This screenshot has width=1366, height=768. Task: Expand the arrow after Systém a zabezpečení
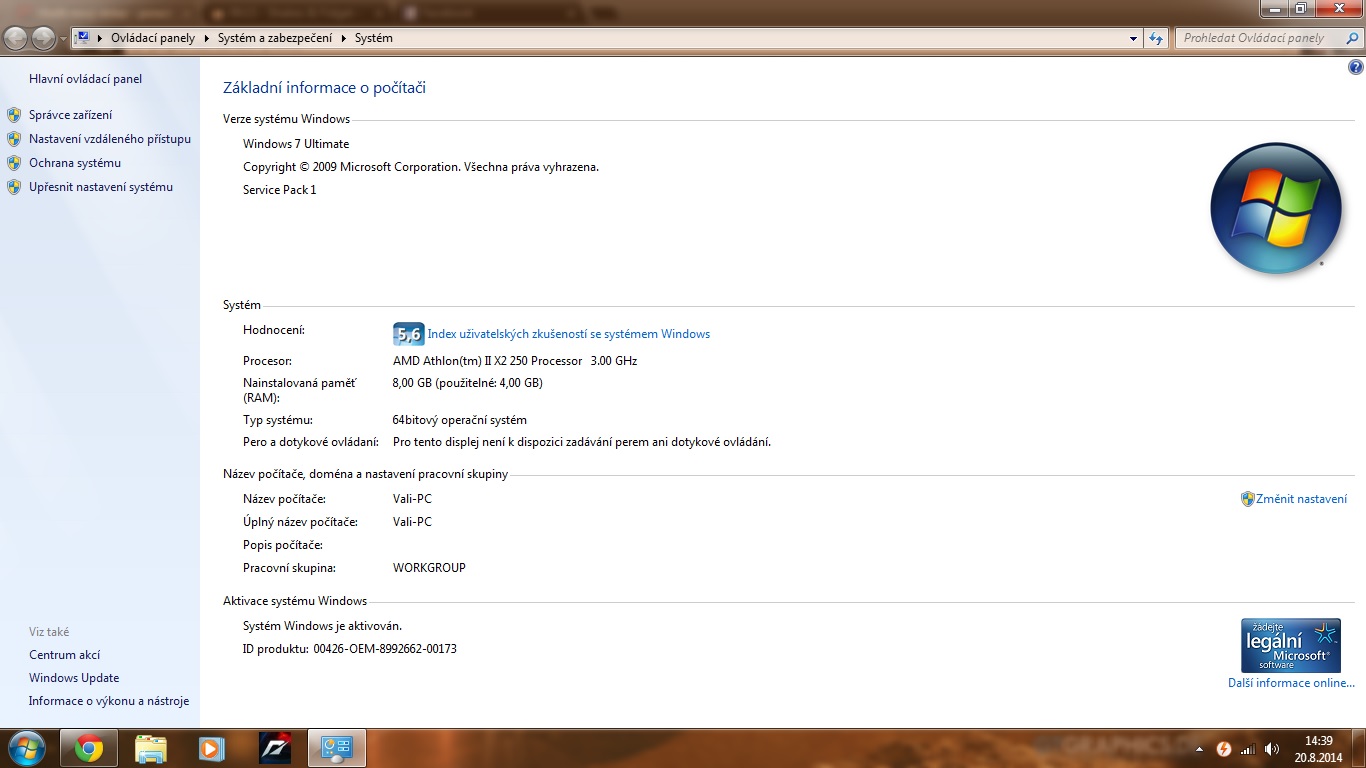344,38
